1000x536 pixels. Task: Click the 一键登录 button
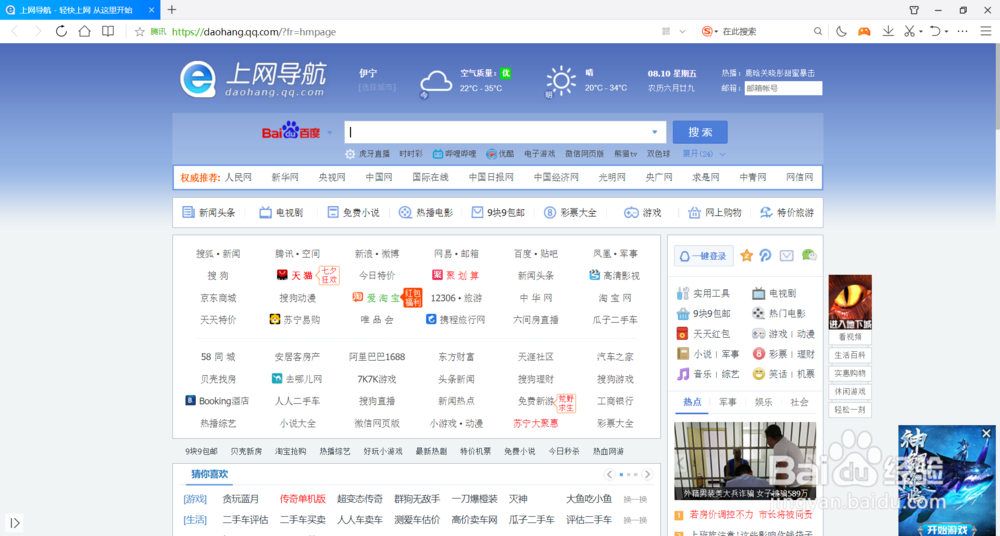pos(704,256)
